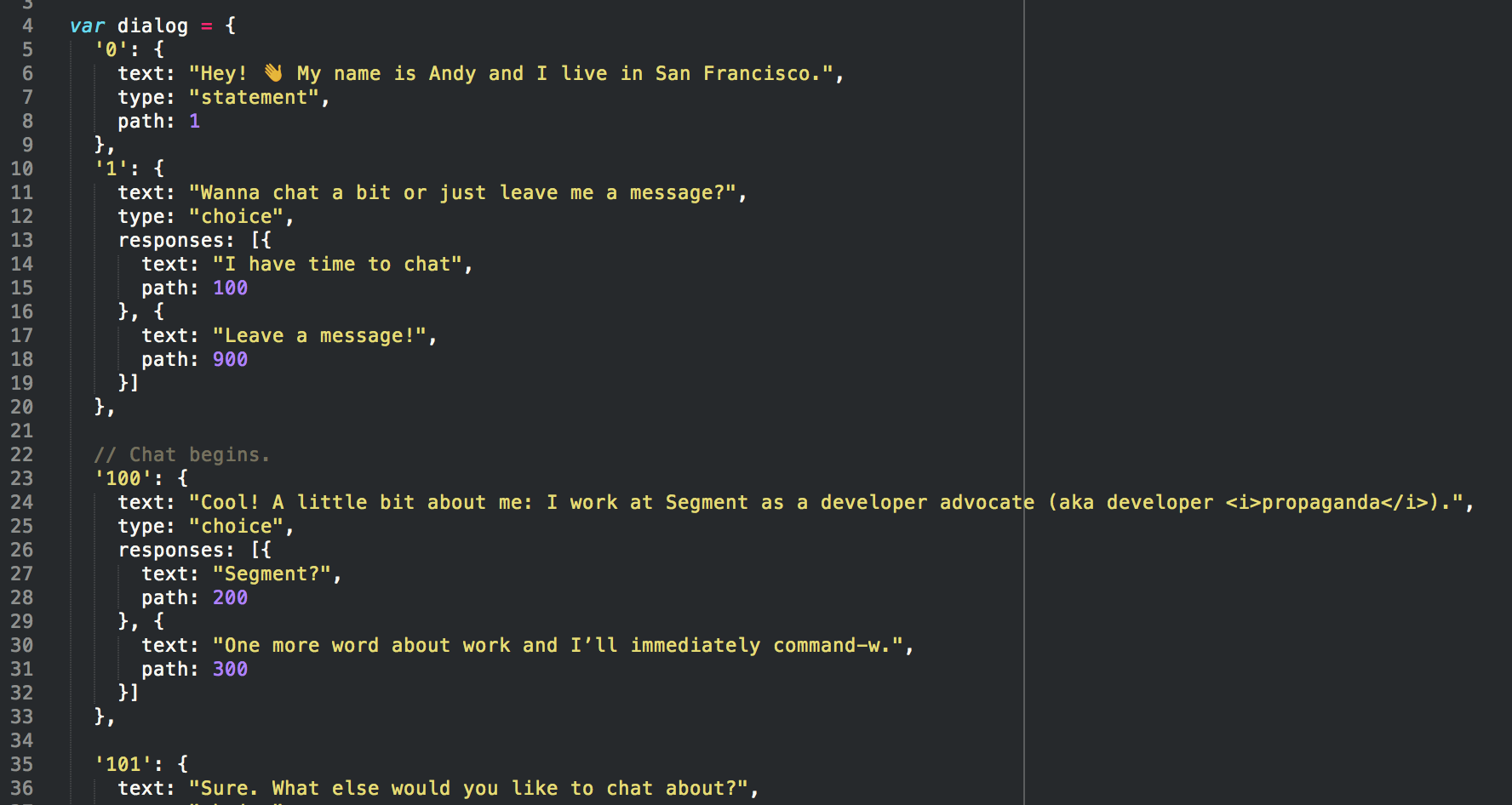Click line number 22 in the gutter
The width and height of the screenshot is (1512, 805).
[x=22, y=454]
